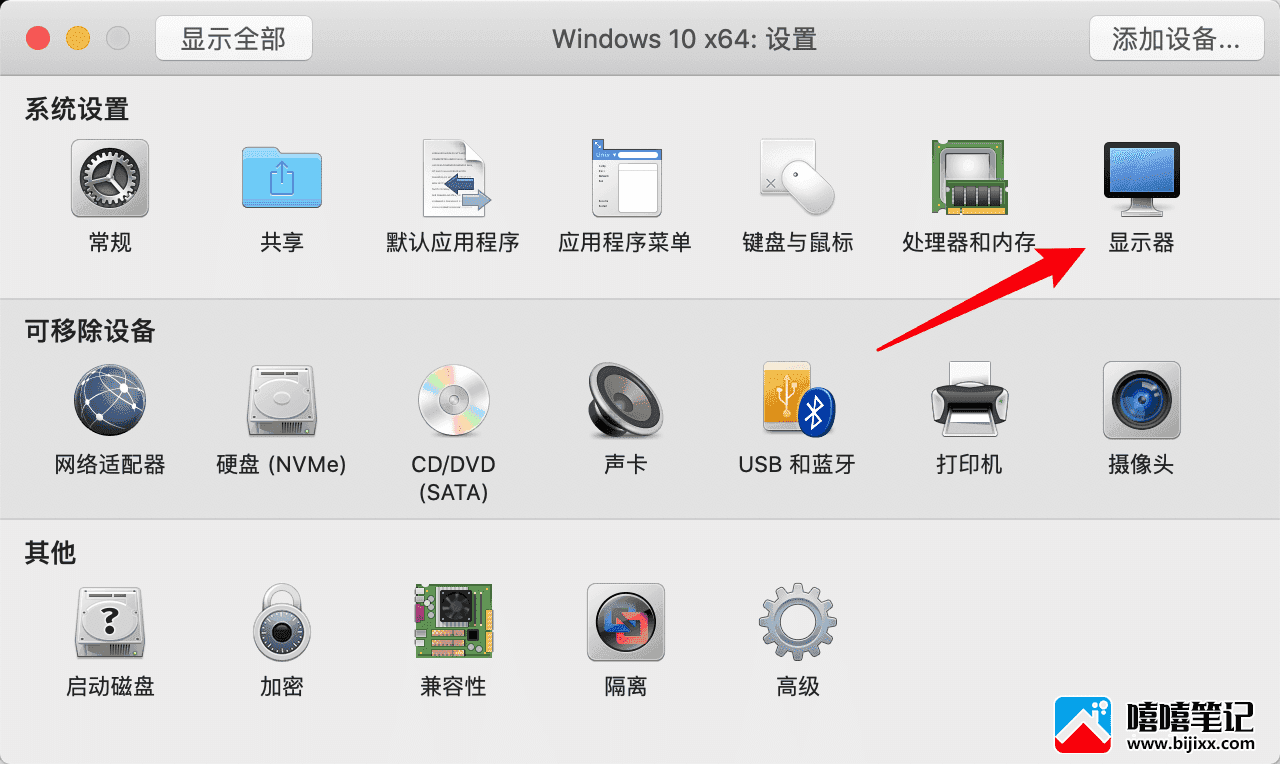The image size is (1280, 764).
Task: Open the 网络适配器 network adapter icon
Action: tap(110, 400)
